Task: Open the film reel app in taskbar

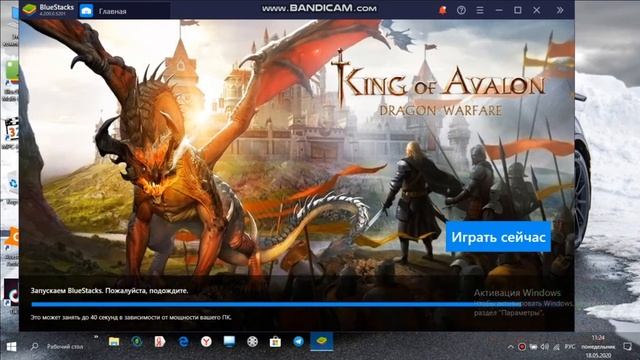Action: (x=253, y=342)
